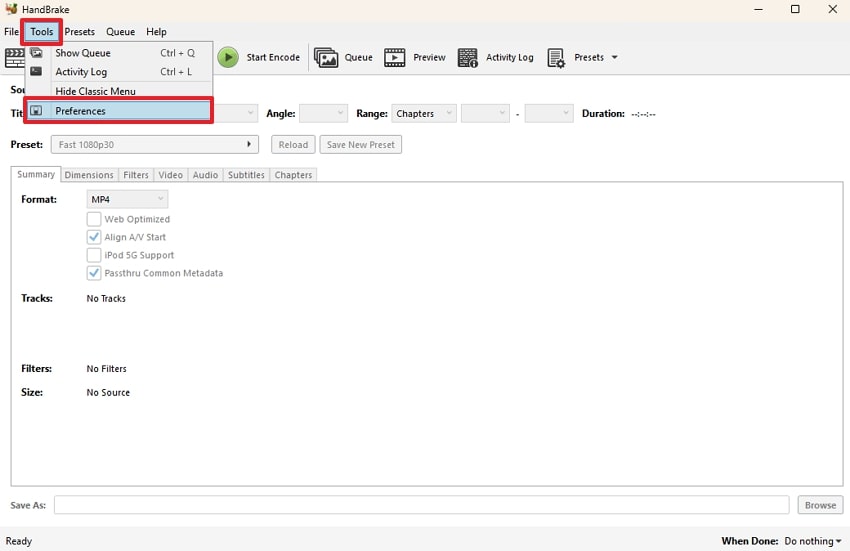
Task: Switch to the Subtitles tab
Action: pyautogui.click(x=246, y=175)
